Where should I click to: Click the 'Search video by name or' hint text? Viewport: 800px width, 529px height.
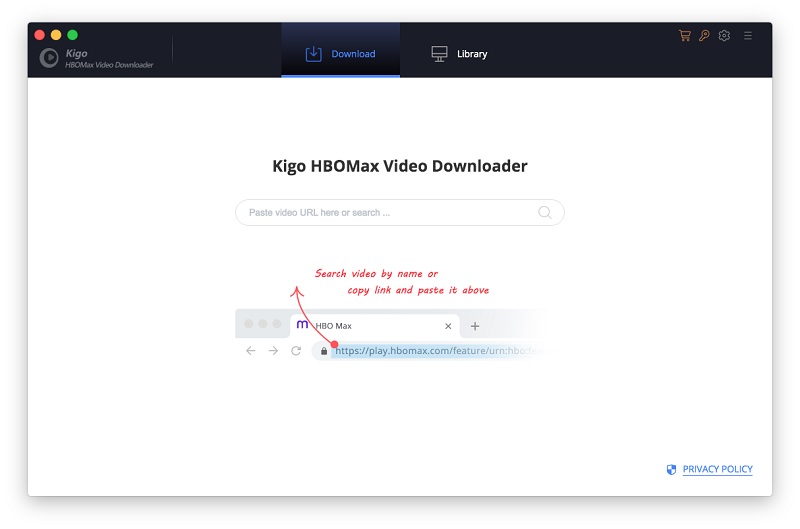[376, 273]
